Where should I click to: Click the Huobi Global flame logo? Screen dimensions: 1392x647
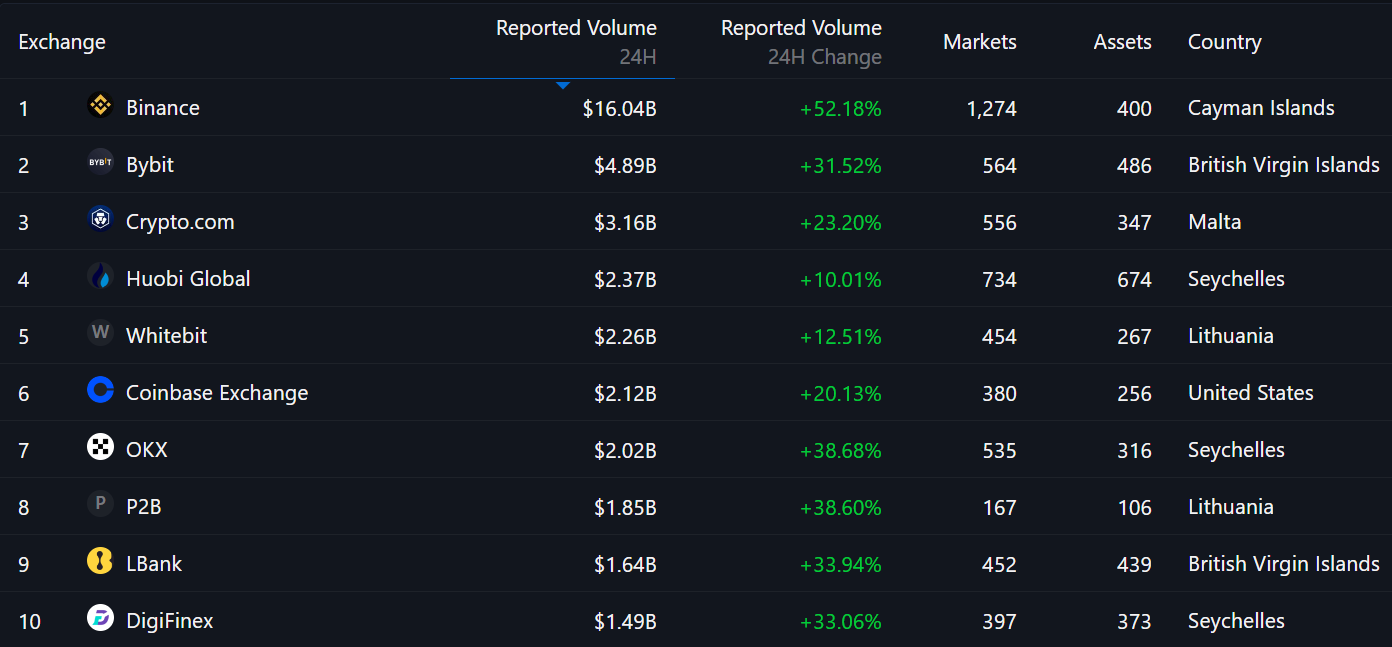coord(100,278)
